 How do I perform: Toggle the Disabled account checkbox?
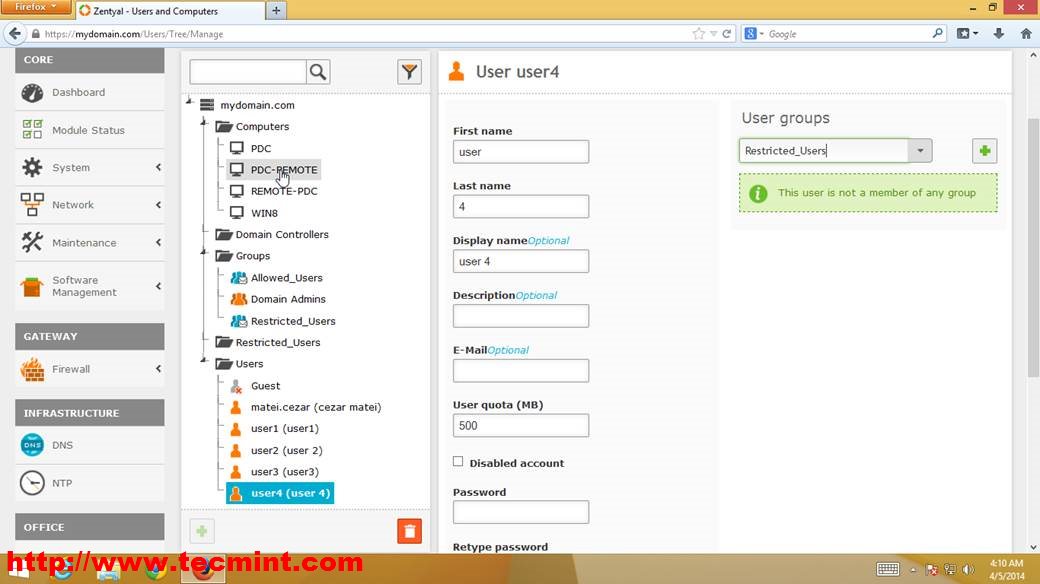(x=458, y=461)
